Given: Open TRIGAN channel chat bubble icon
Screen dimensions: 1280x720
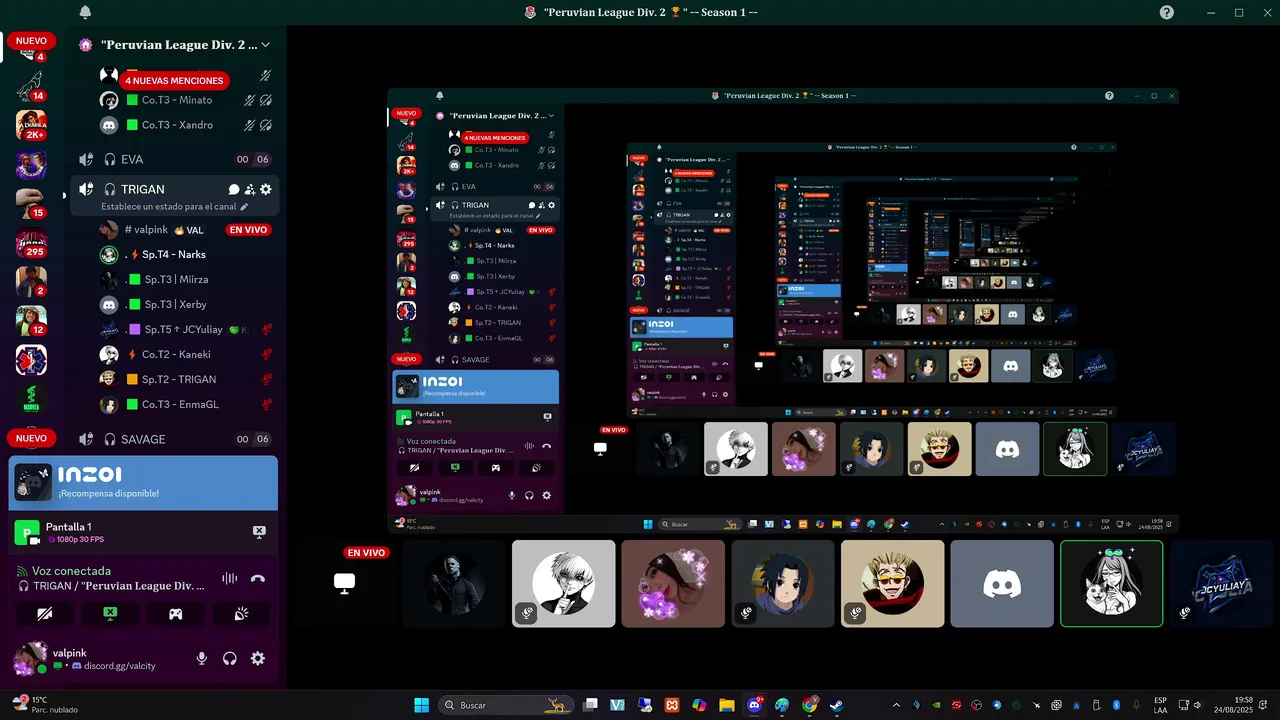Looking at the screenshot, I should (x=234, y=189).
